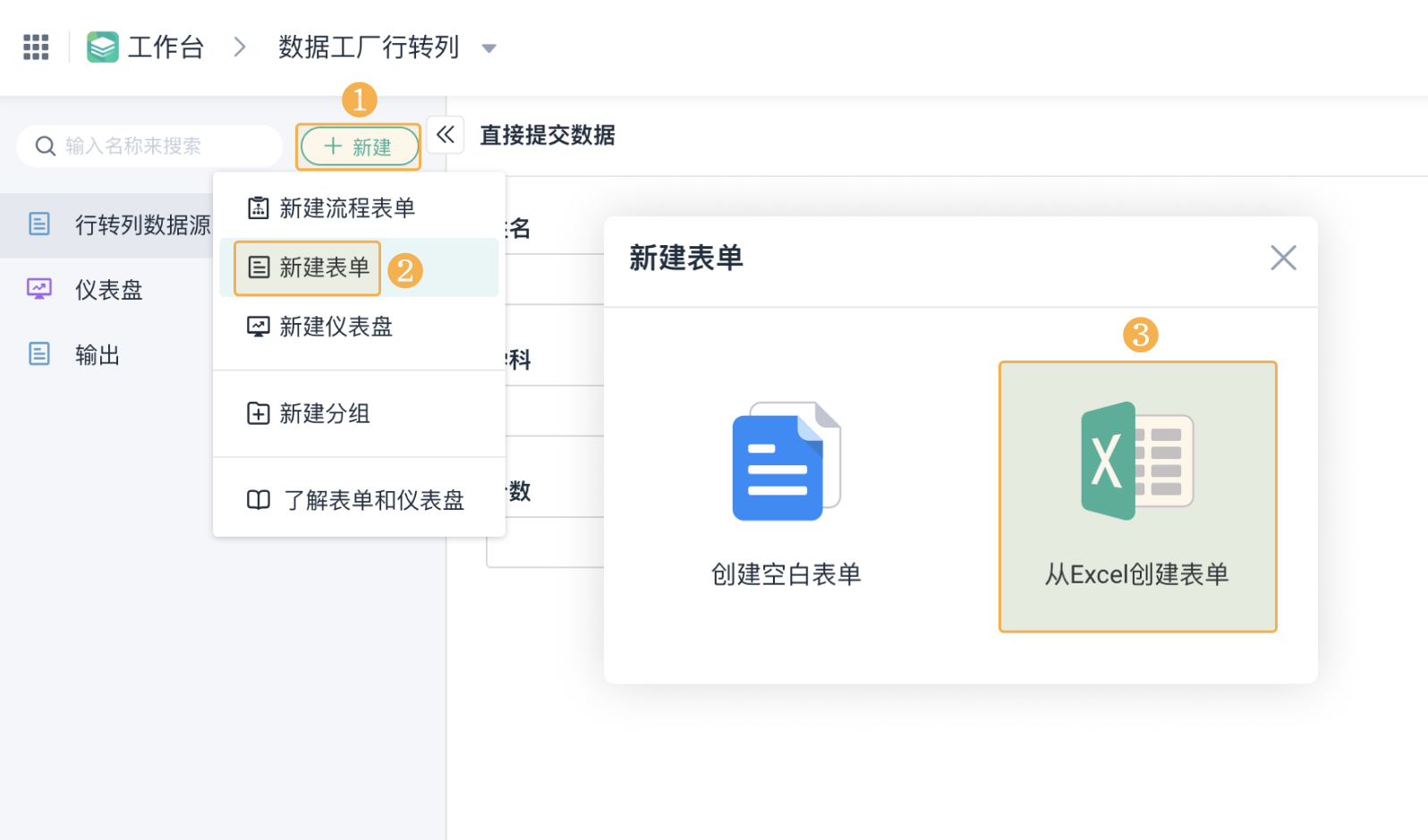Choose 新建表单 menu entry
Viewport: 1428px width, 840px height.
pyautogui.click(x=323, y=267)
